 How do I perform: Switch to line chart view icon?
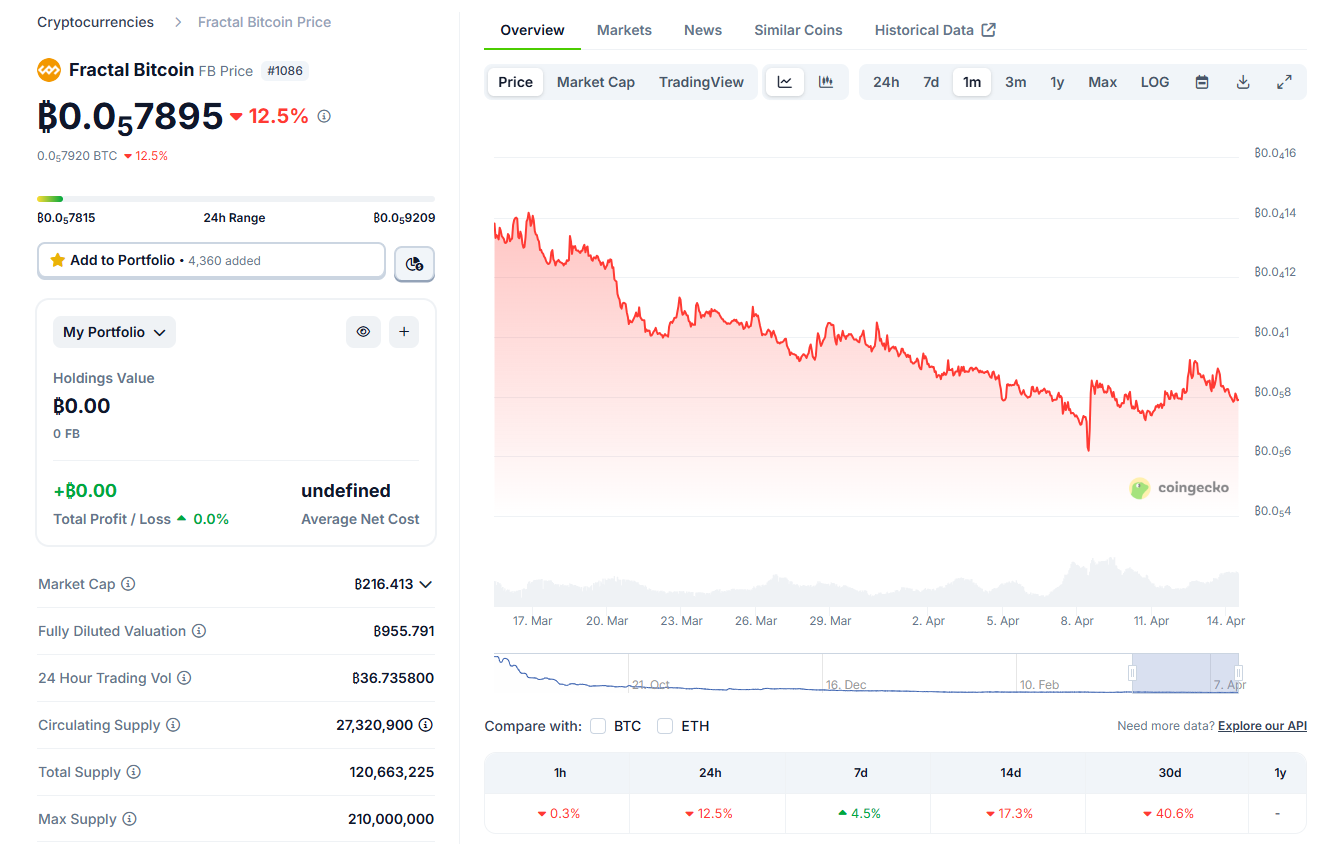click(x=785, y=82)
